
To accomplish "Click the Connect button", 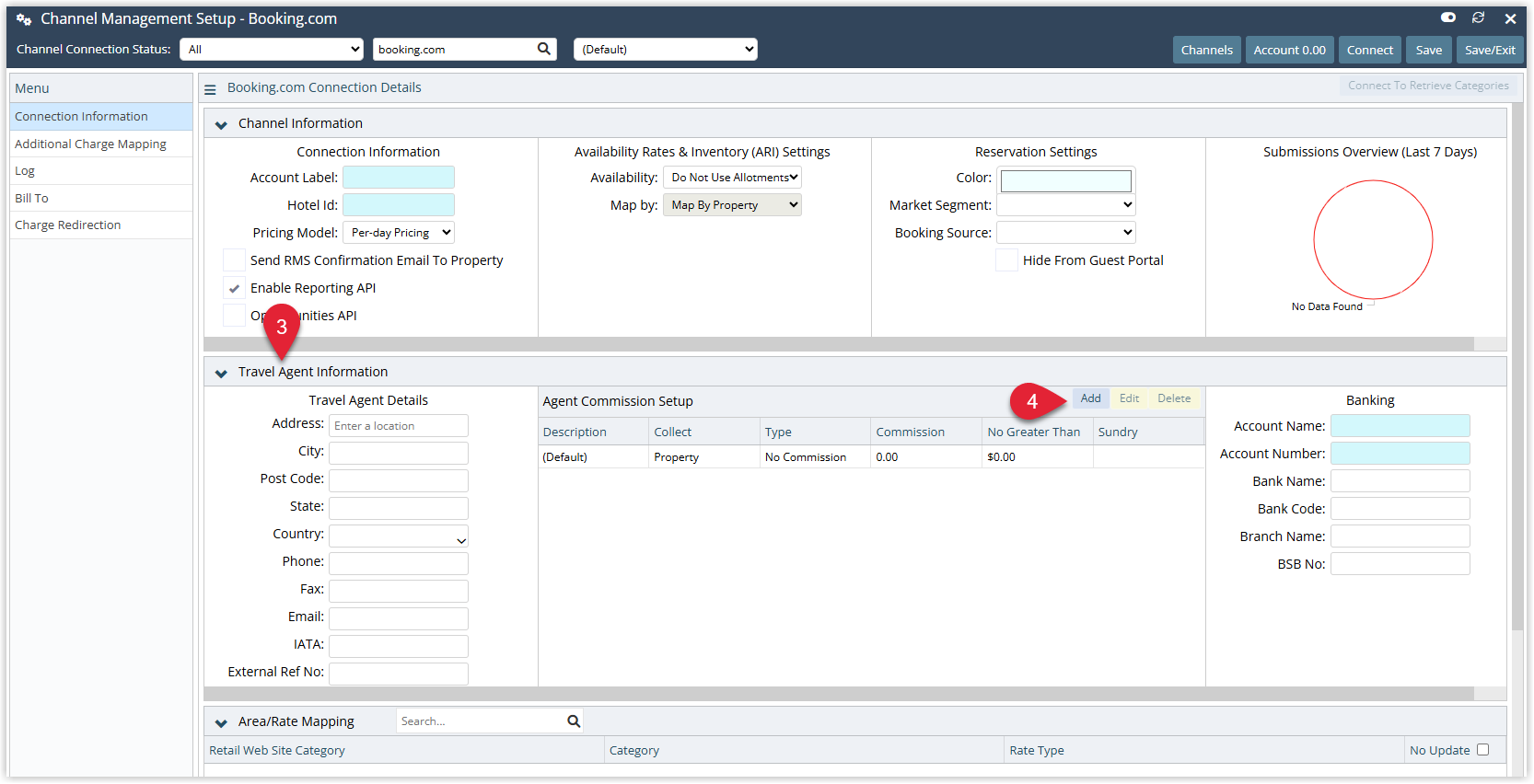I will (x=1370, y=50).
